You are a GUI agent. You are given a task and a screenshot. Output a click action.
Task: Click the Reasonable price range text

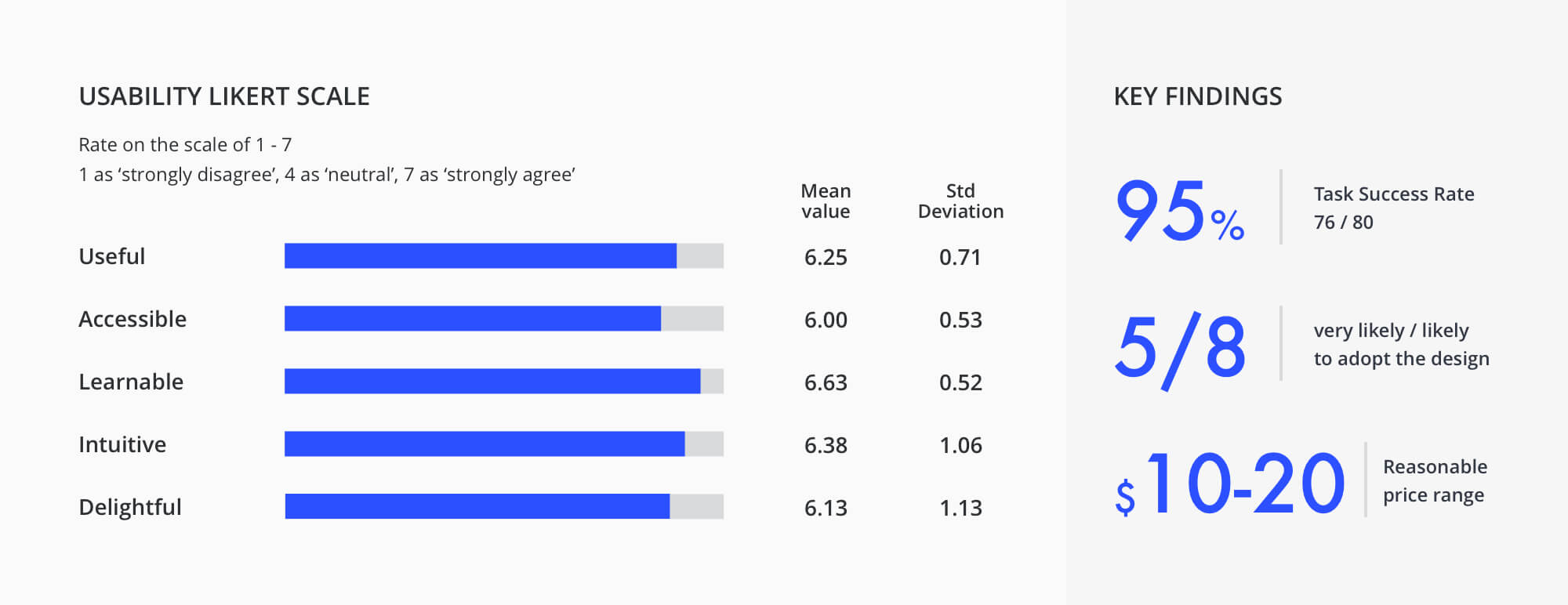click(1435, 480)
